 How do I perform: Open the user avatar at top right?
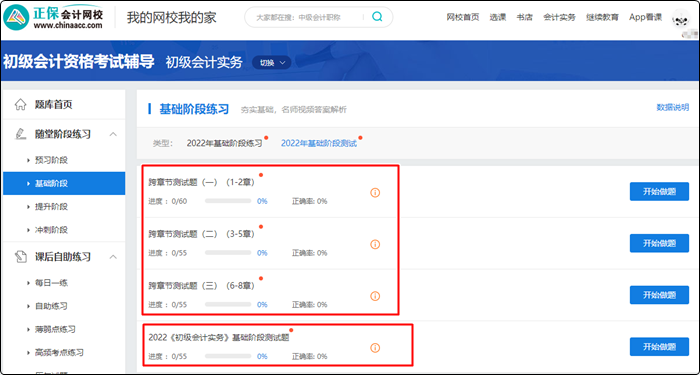[x=681, y=19]
